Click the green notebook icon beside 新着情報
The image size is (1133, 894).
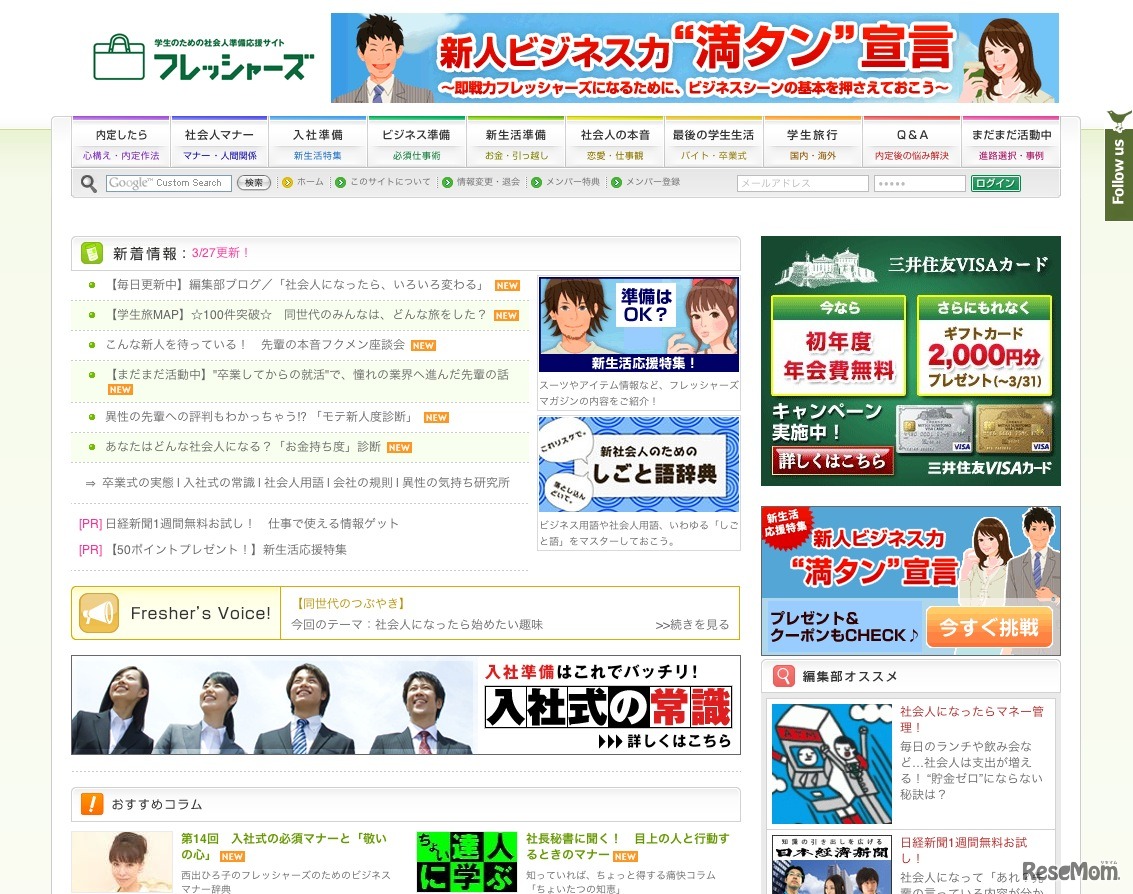91,254
